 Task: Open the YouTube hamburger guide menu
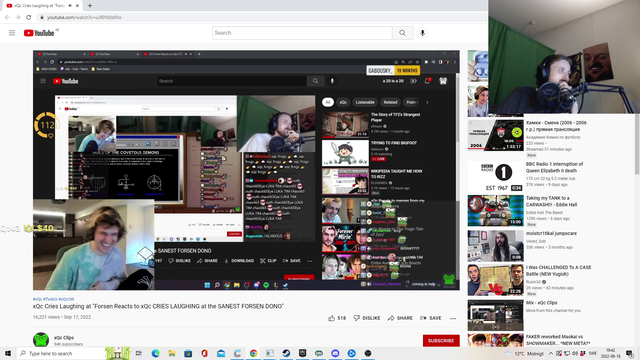coord(12,33)
